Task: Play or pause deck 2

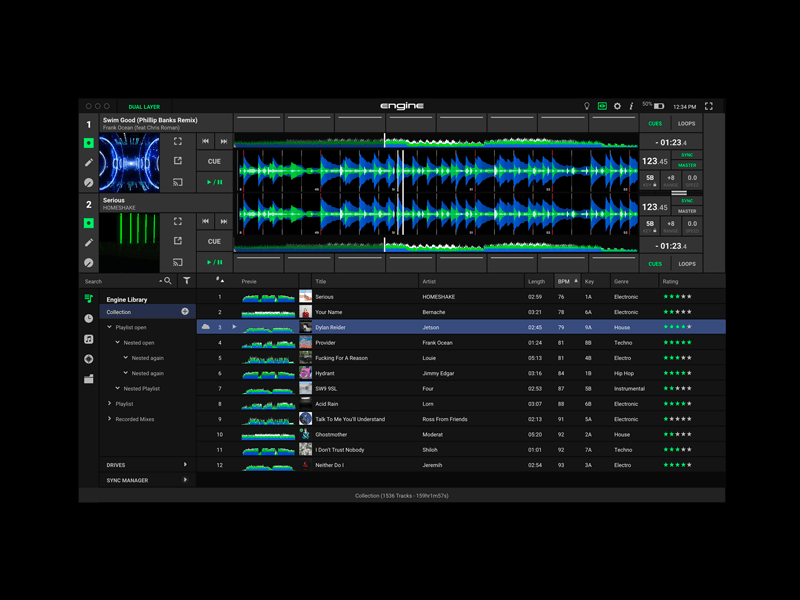Action: click(x=214, y=262)
